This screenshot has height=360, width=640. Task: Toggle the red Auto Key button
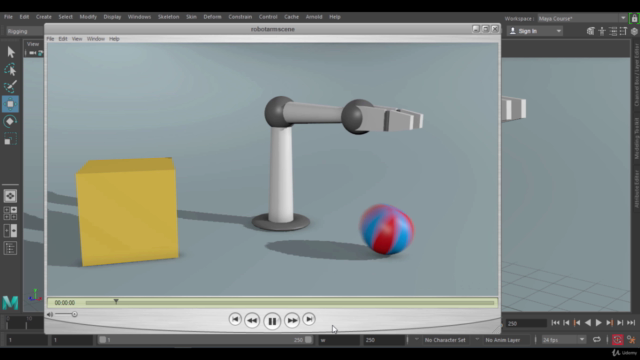point(617,340)
